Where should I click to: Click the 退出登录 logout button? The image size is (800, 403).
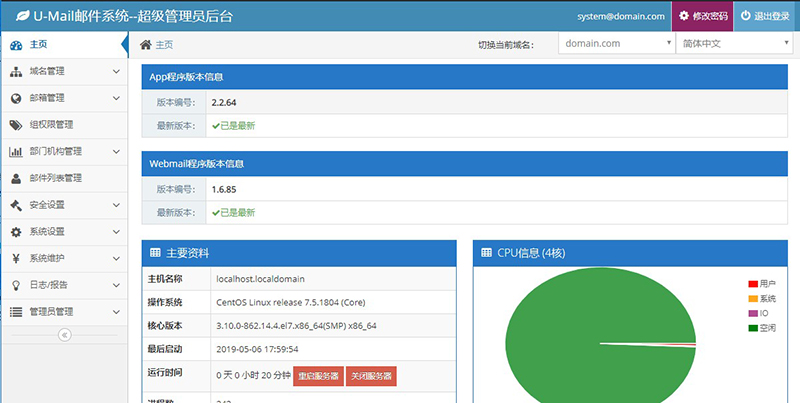[767, 17]
